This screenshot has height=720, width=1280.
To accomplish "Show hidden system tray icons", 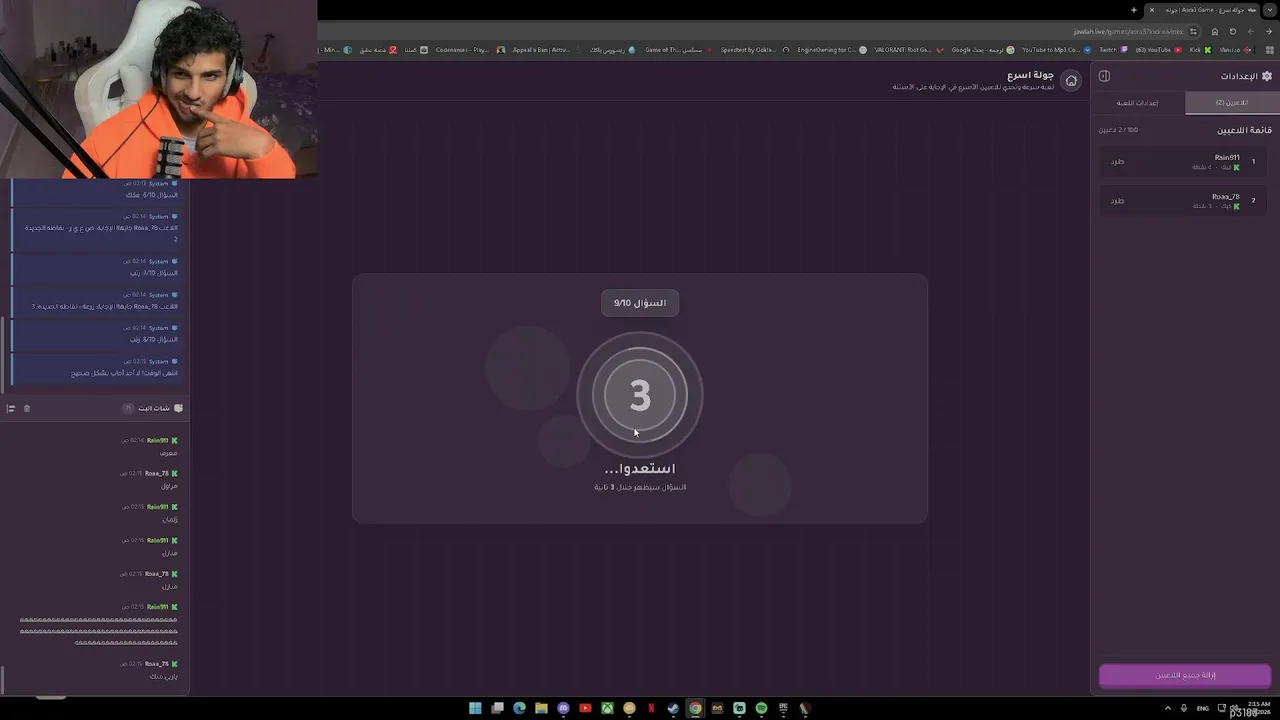I will coord(1168,708).
